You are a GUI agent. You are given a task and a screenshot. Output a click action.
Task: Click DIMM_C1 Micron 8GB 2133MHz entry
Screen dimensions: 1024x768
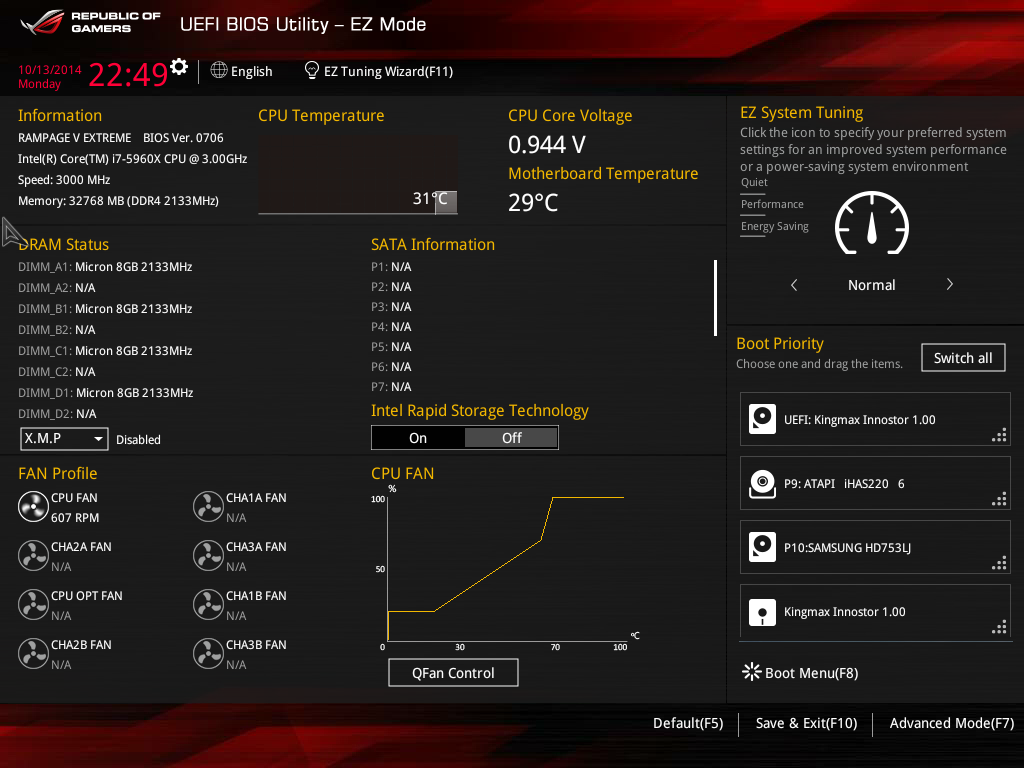[x=105, y=351]
